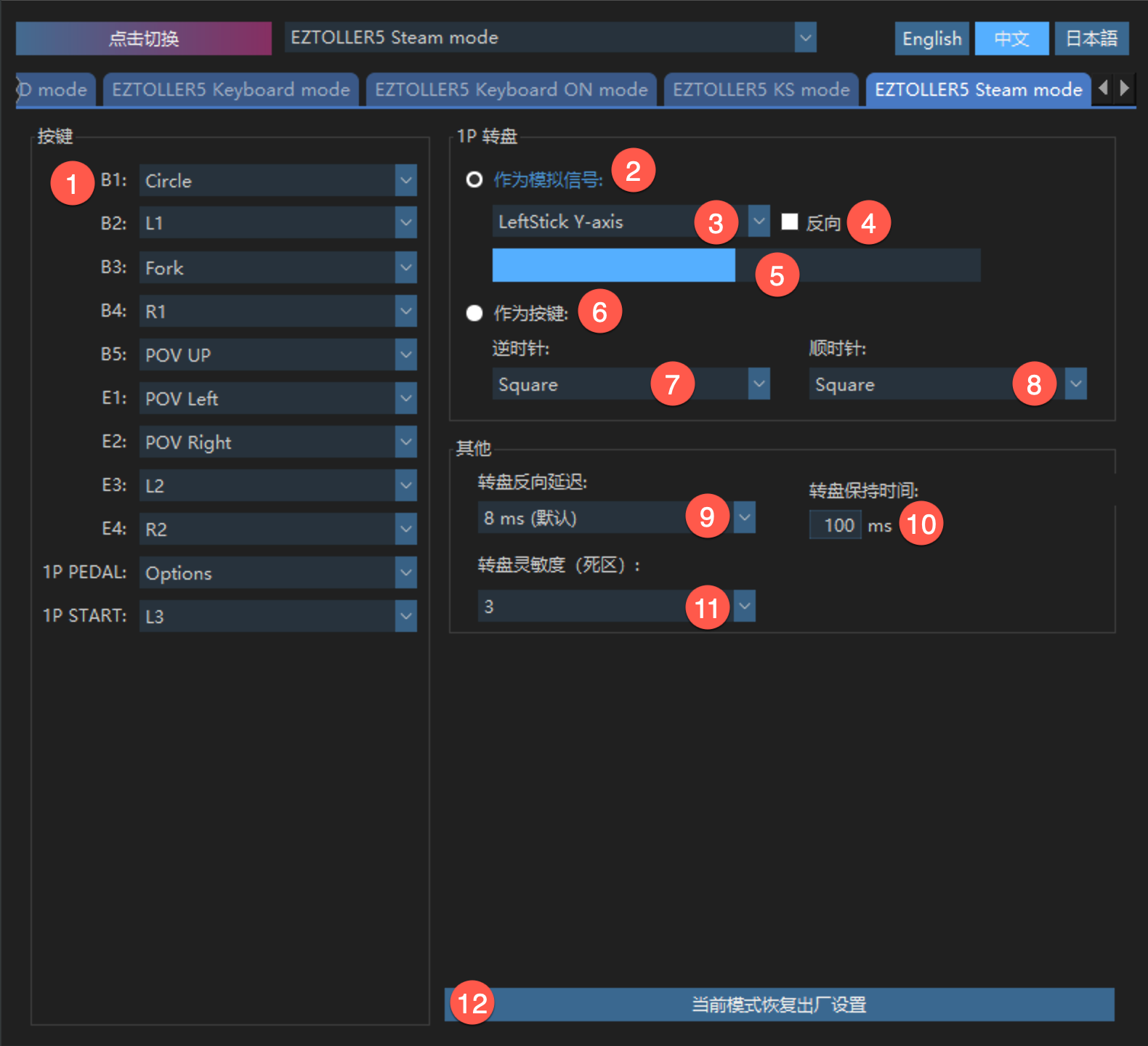Switch to EZTOLLER5 Keyboard ON mode tab
Viewport: 1148px width, 1046px height.
[512, 89]
